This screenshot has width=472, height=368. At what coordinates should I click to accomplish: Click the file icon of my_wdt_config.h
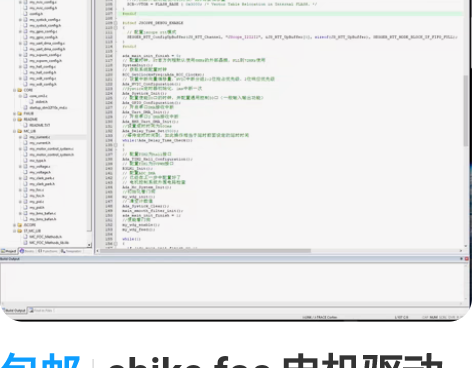point(26,84)
